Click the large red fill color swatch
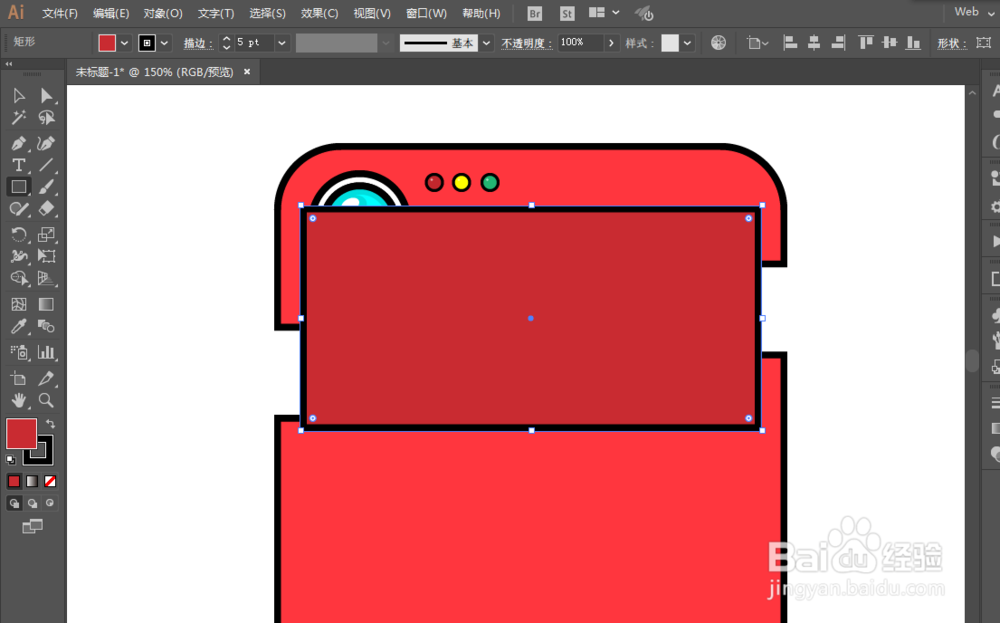The width and height of the screenshot is (1000, 623). pyautogui.click(x=21, y=434)
